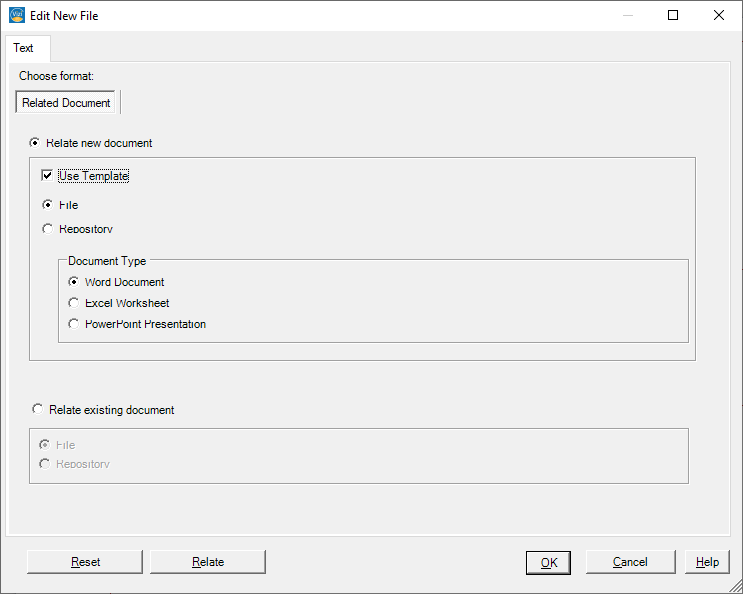Open Help for this dialog

click(707, 562)
